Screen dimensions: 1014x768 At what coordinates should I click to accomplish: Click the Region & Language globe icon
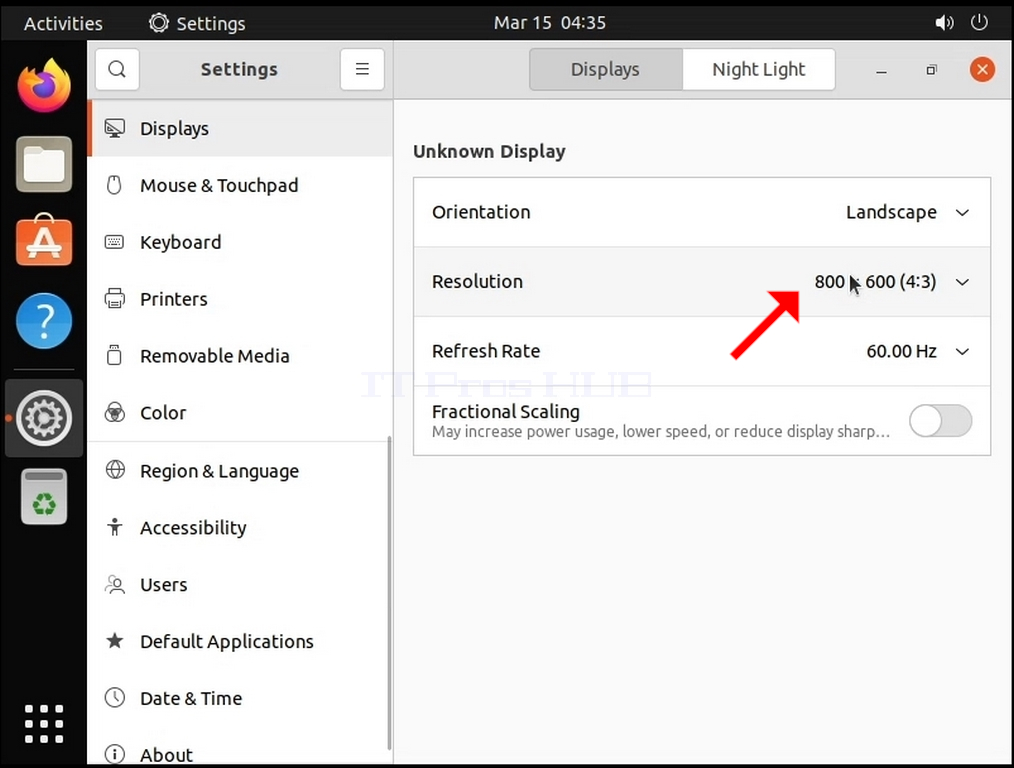115,470
